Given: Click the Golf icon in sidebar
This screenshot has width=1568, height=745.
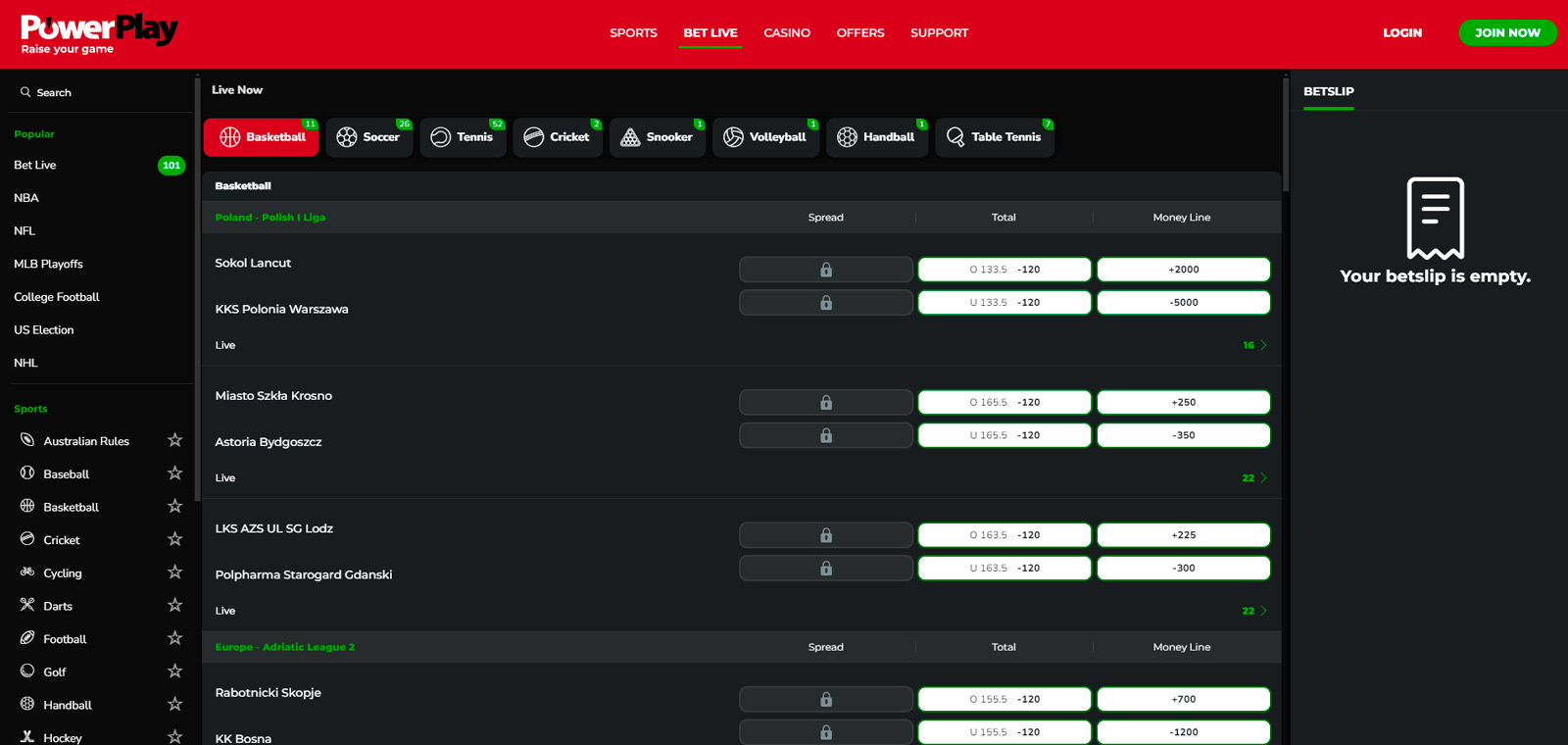Looking at the screenshot, I should (x=27, y=671).
